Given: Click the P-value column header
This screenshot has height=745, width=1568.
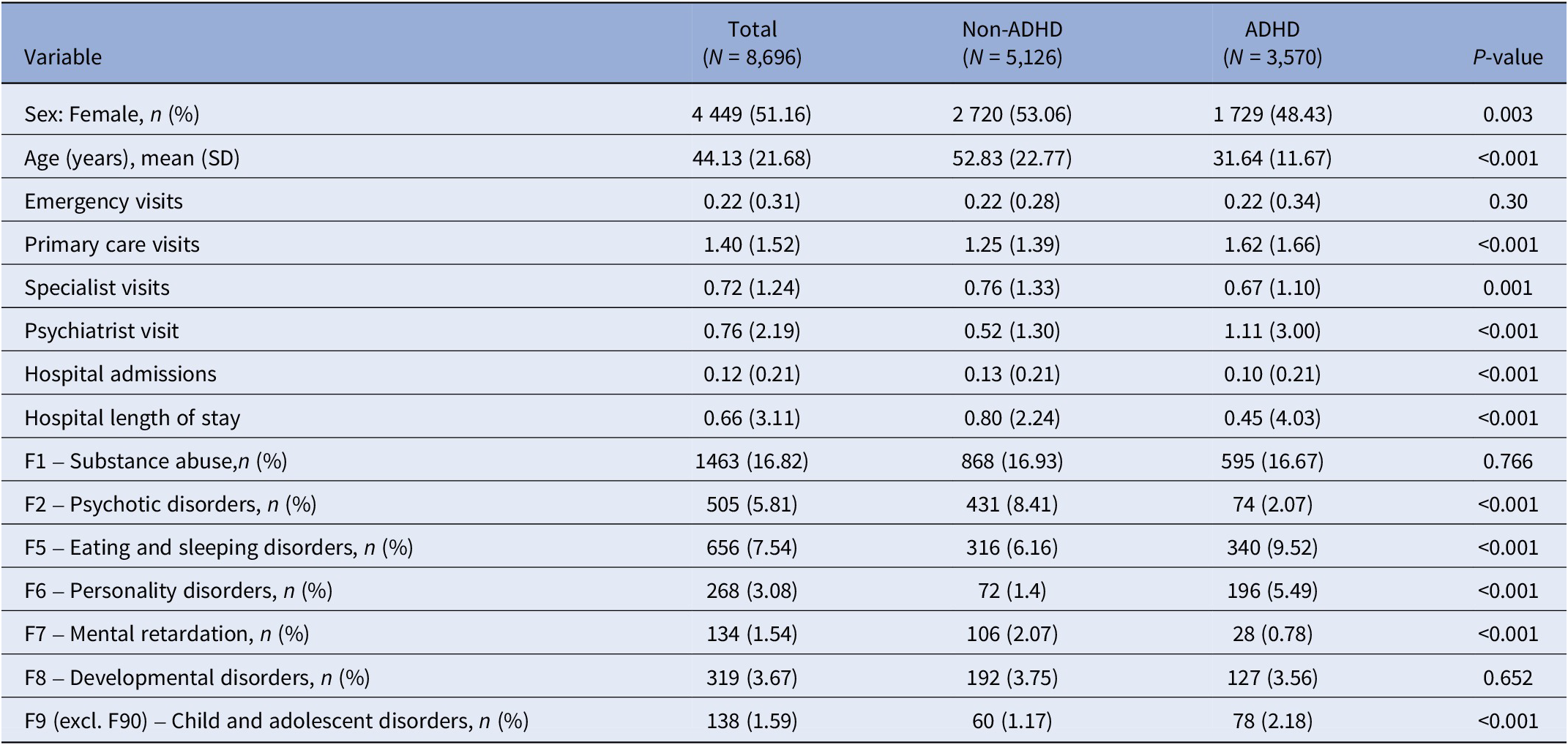Looking at the screenshot, I should pos(1507,57).
